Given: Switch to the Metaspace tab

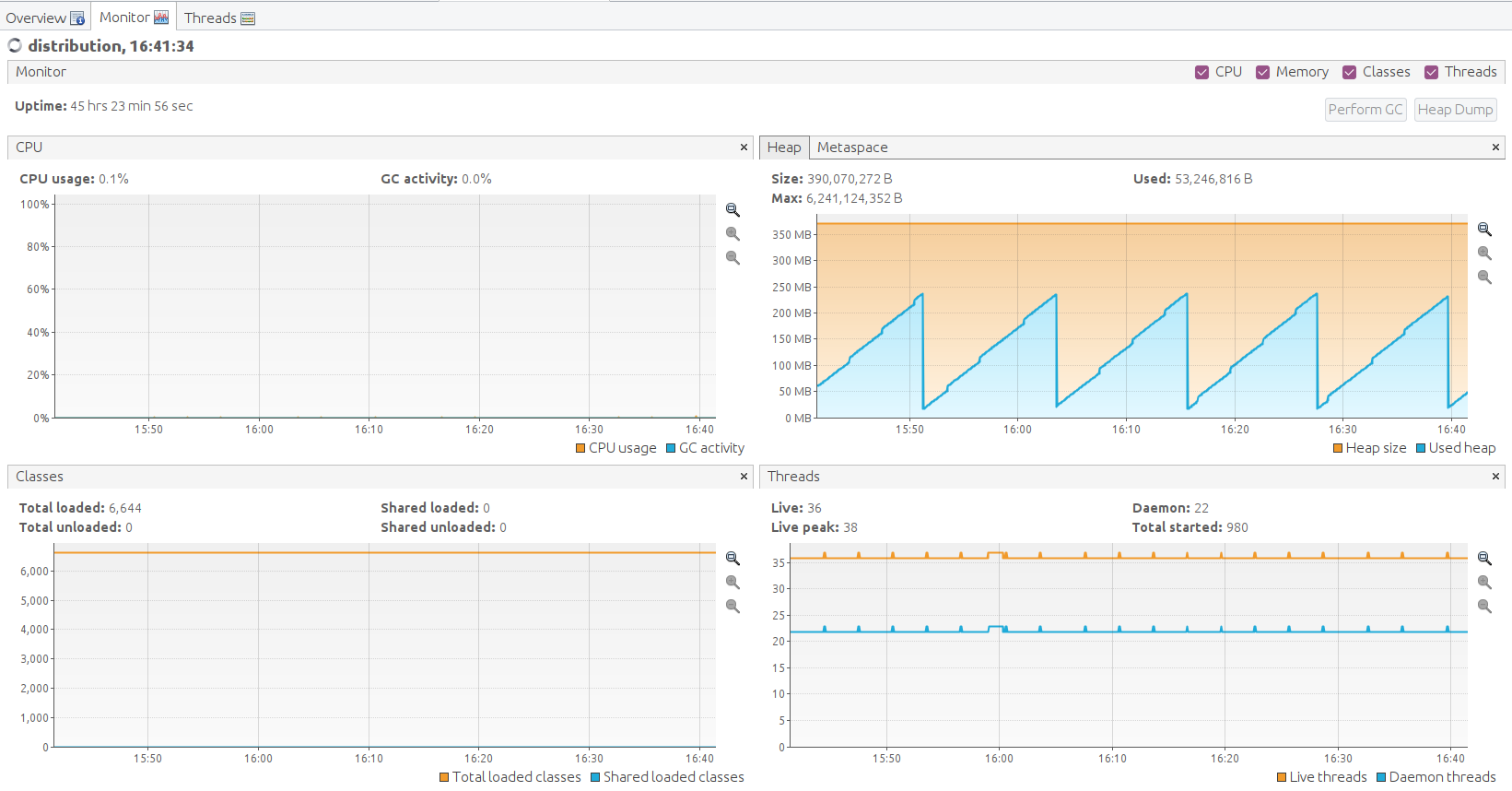Looking at the screenshot, I should [x=852, y=148].
